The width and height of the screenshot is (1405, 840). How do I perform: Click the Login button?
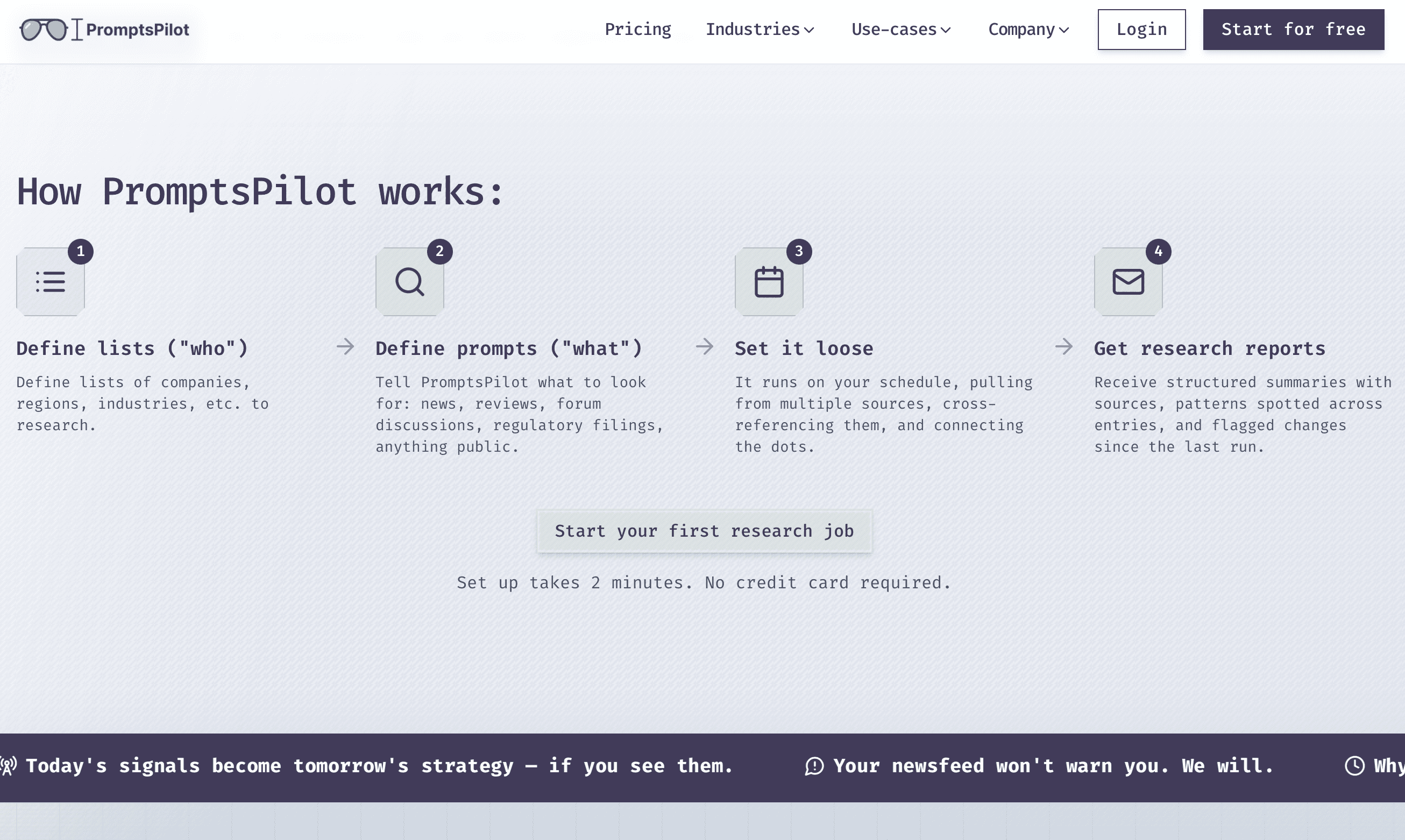1141,29
